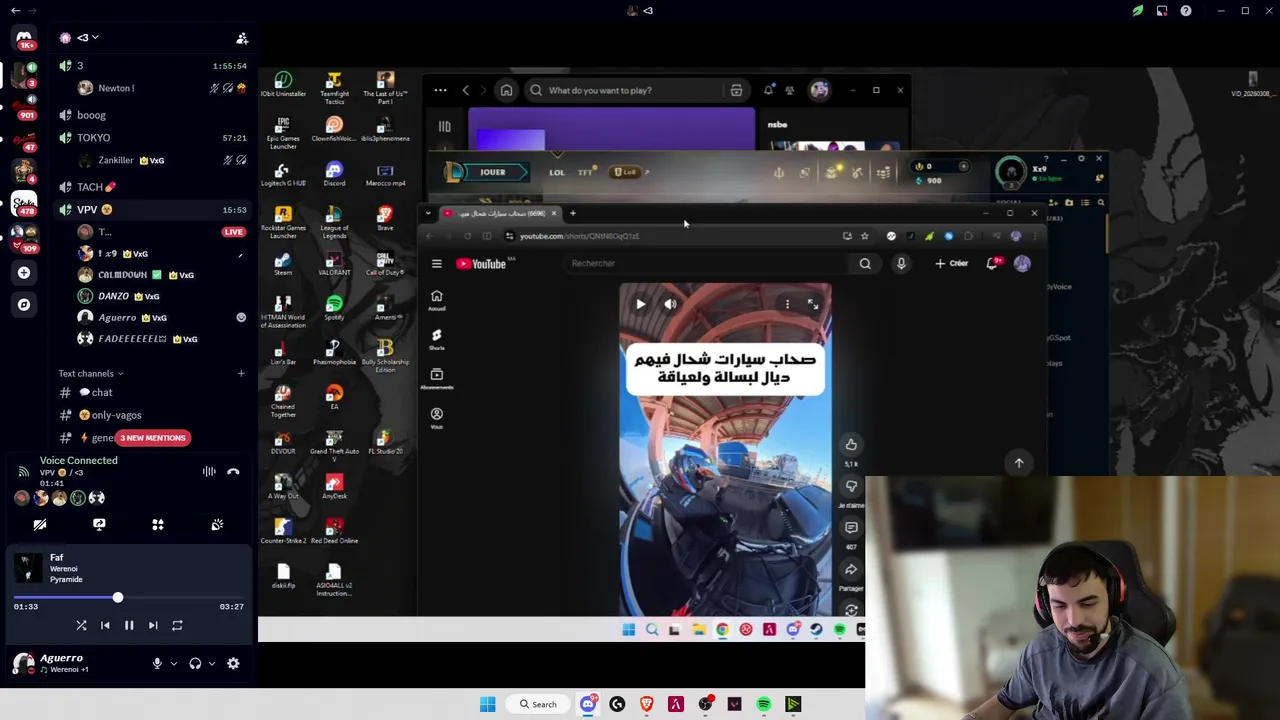Click green pen icon in title bar
Screen dimensions: 1280x720
pyautogui.click(x=1138, y=11)
